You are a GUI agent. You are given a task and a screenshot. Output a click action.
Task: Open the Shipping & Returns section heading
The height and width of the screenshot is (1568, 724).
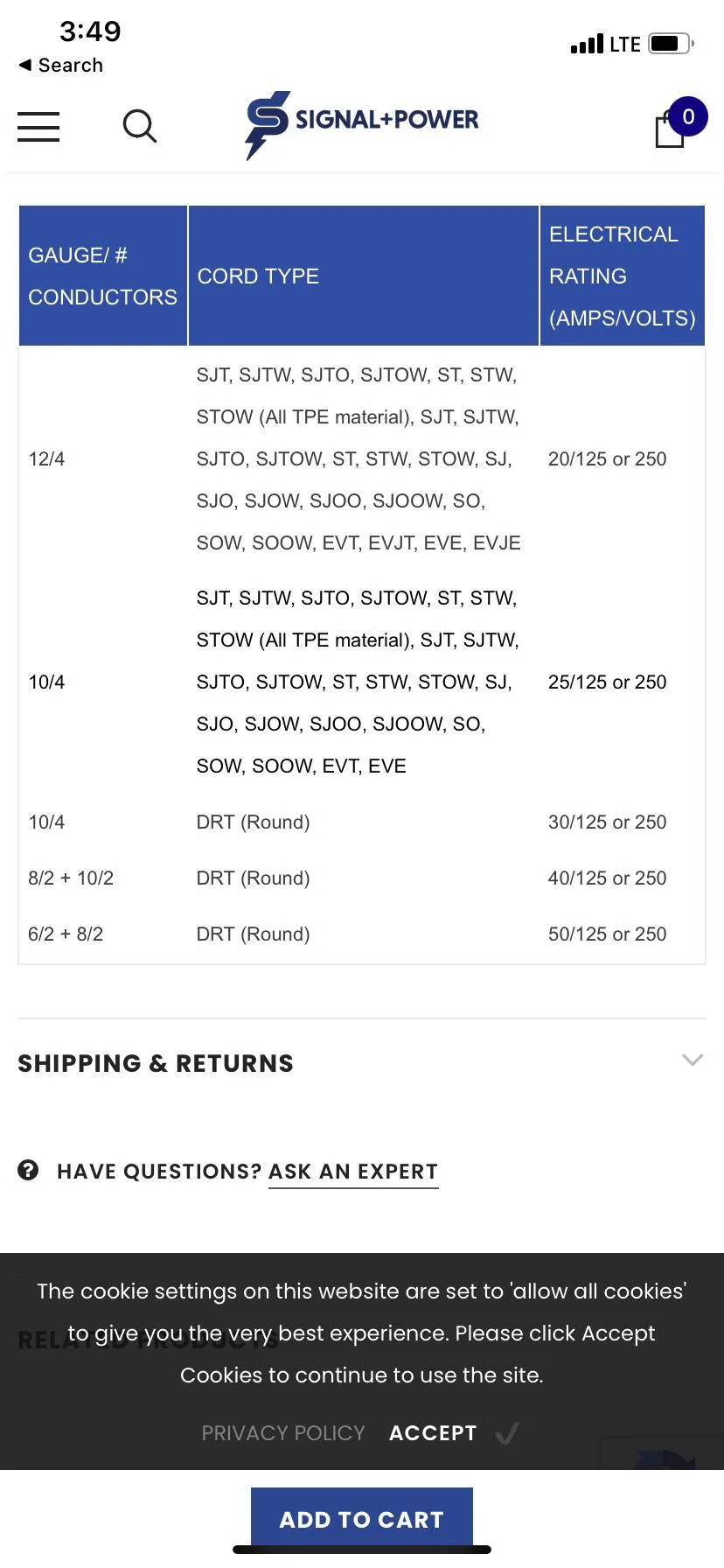coord(156,1063)
